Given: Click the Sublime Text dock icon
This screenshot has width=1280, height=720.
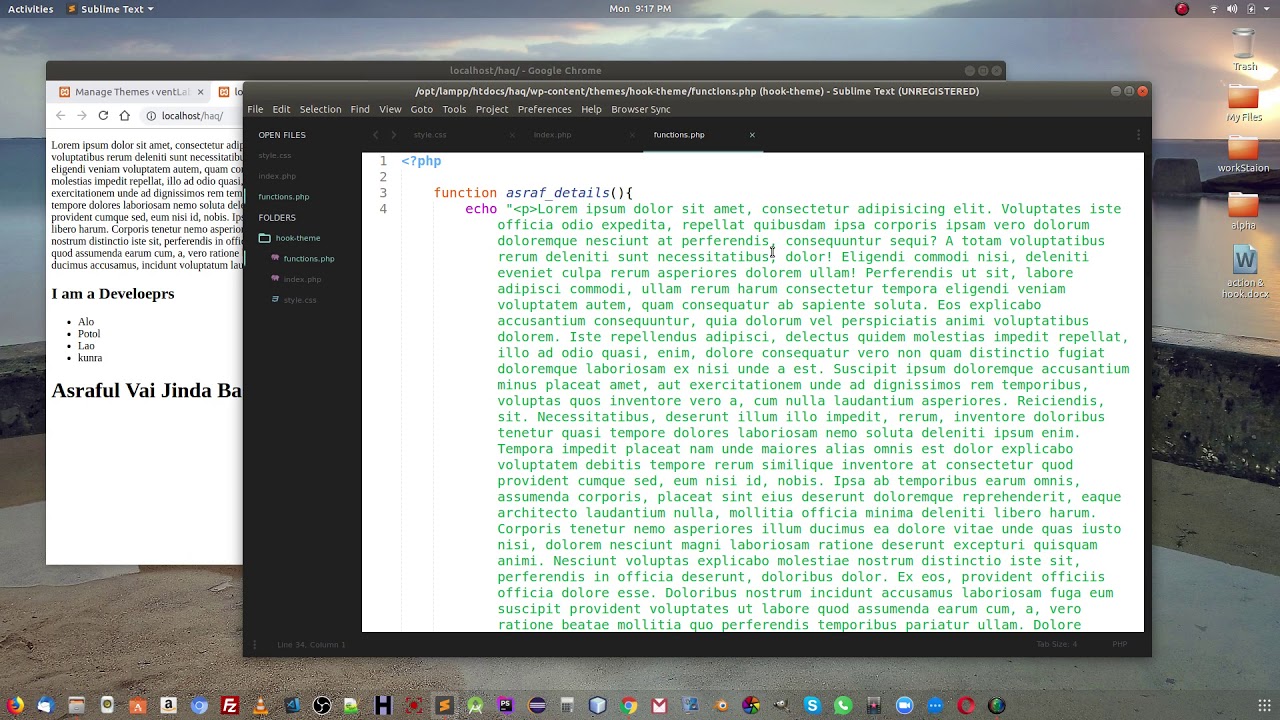Looking at the screenshot, I should 444,706.
